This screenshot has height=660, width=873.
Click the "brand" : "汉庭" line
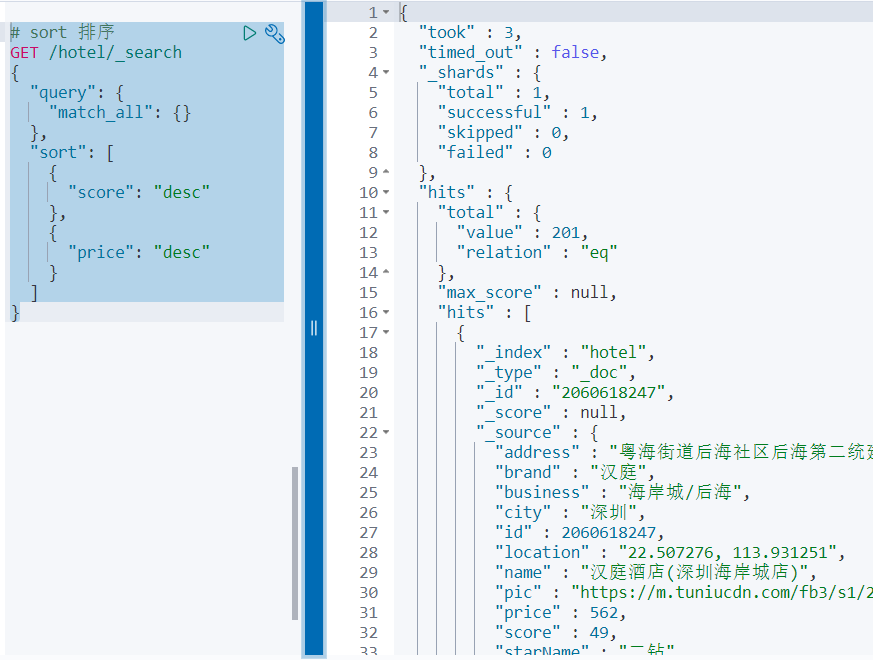coord(575,472)
